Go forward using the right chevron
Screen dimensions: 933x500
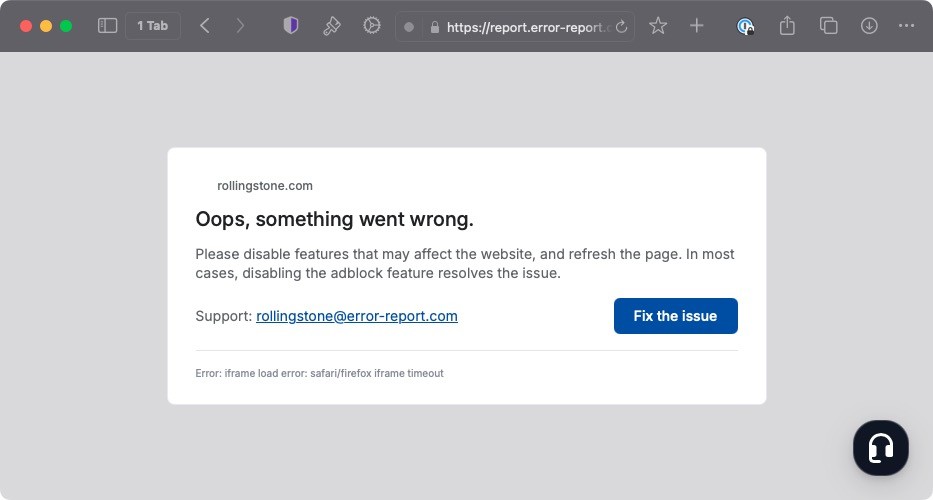pos(240,26)
